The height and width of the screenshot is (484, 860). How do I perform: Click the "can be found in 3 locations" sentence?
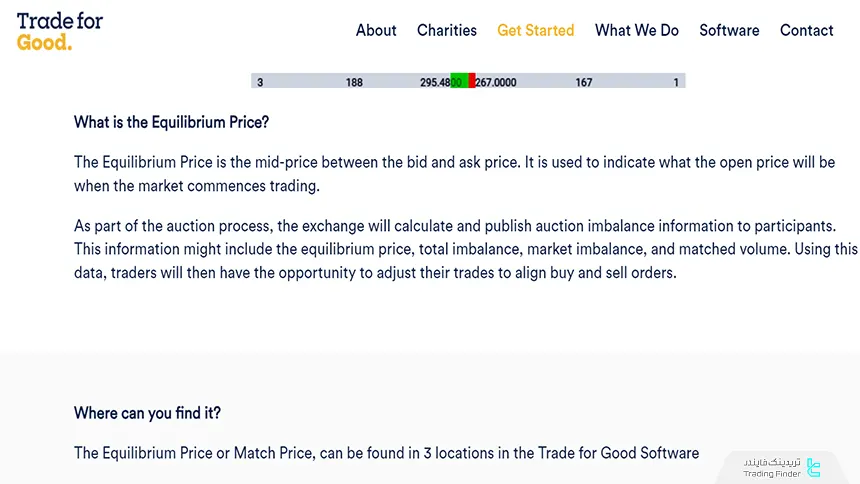386,453
